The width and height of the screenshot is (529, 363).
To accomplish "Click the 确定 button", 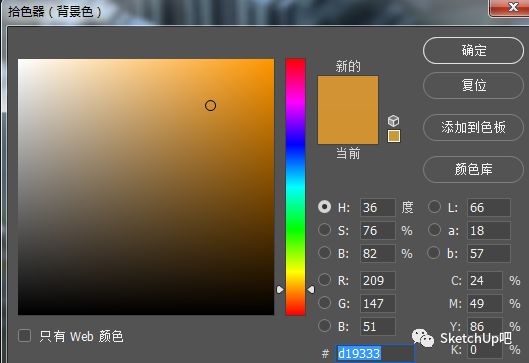I will [473, 51].
